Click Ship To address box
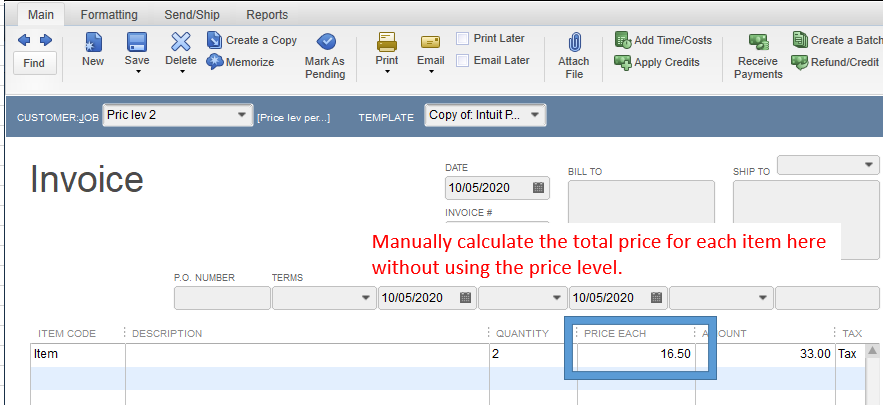This screenshot has width=883, height=405. (806, 220)
